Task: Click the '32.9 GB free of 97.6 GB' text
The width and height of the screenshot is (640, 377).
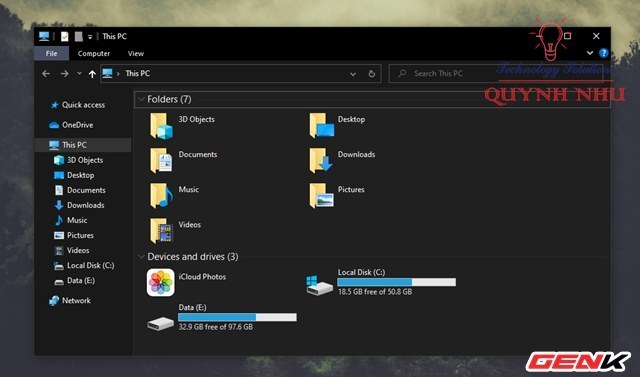Action: click(216, 327)
